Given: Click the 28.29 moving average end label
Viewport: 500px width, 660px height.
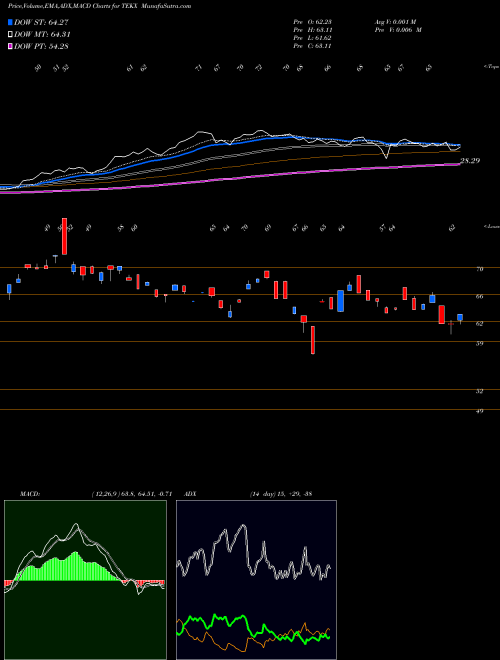Looking at the screenshot, I should point(470,160).
